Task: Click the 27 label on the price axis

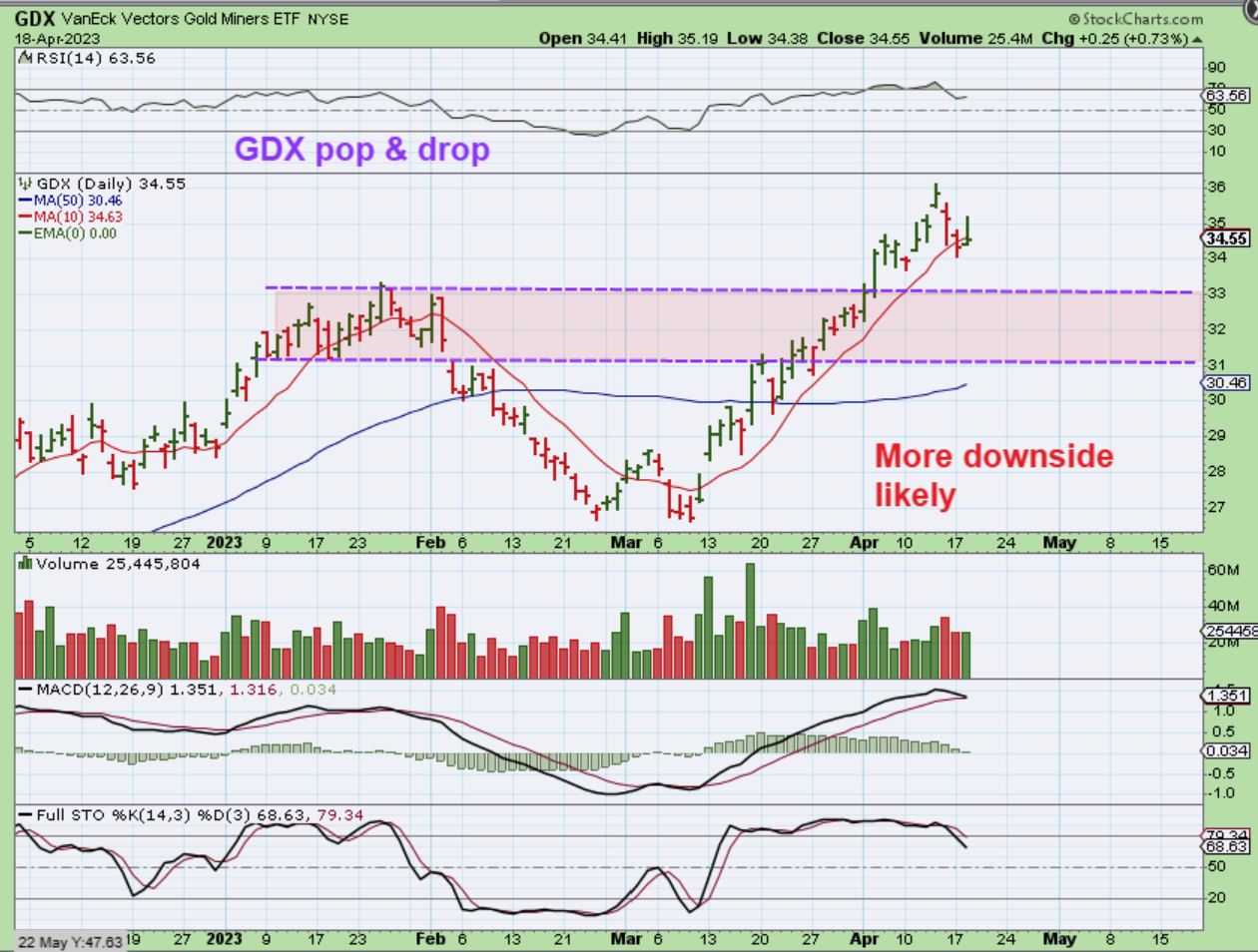Action: [x=1216, y=507]
